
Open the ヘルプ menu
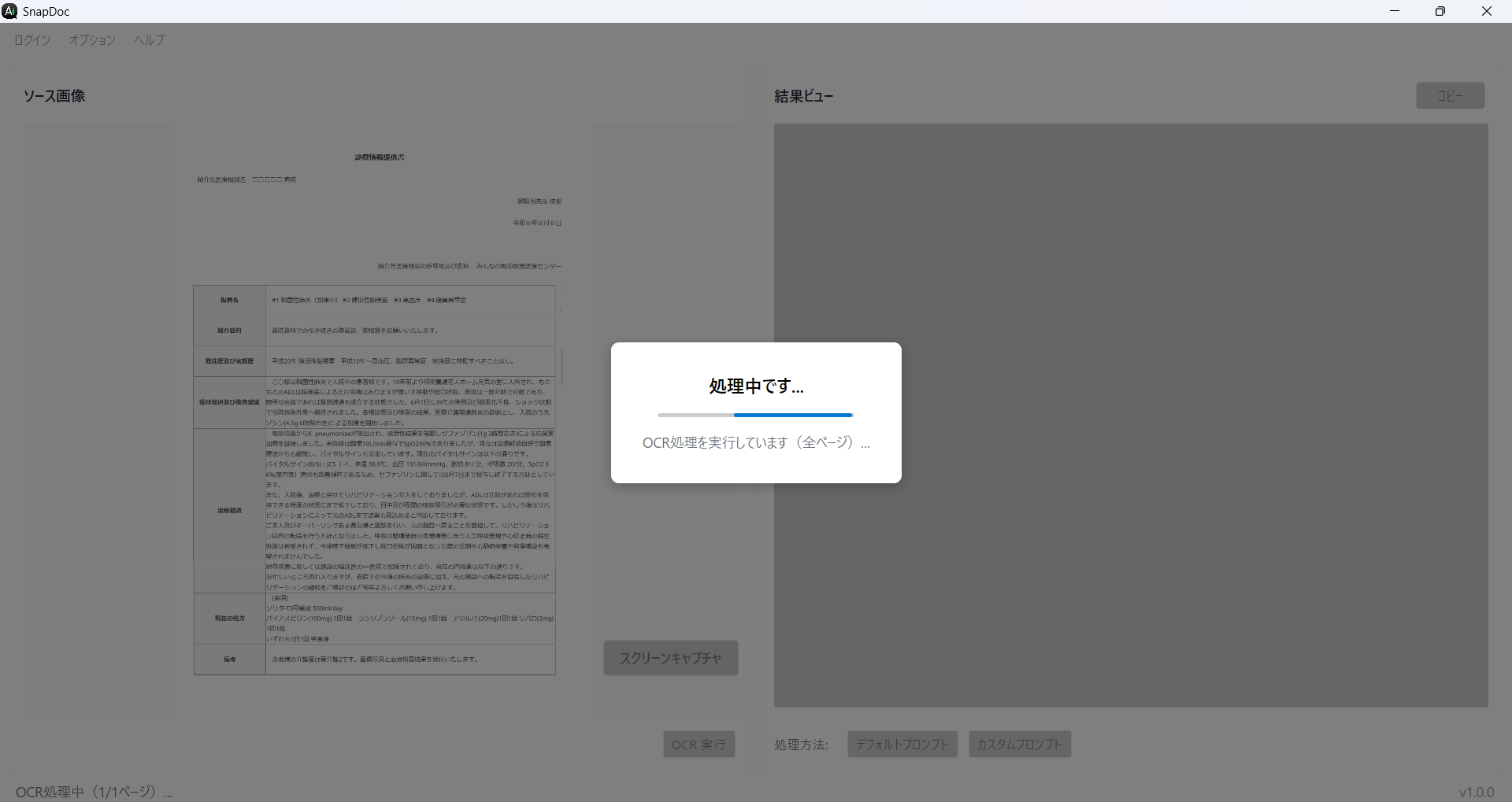coord(149,40)
